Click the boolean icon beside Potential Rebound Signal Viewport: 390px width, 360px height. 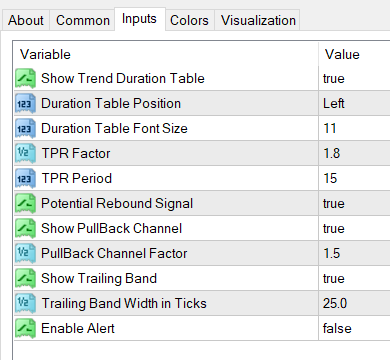tap(25, 204)
